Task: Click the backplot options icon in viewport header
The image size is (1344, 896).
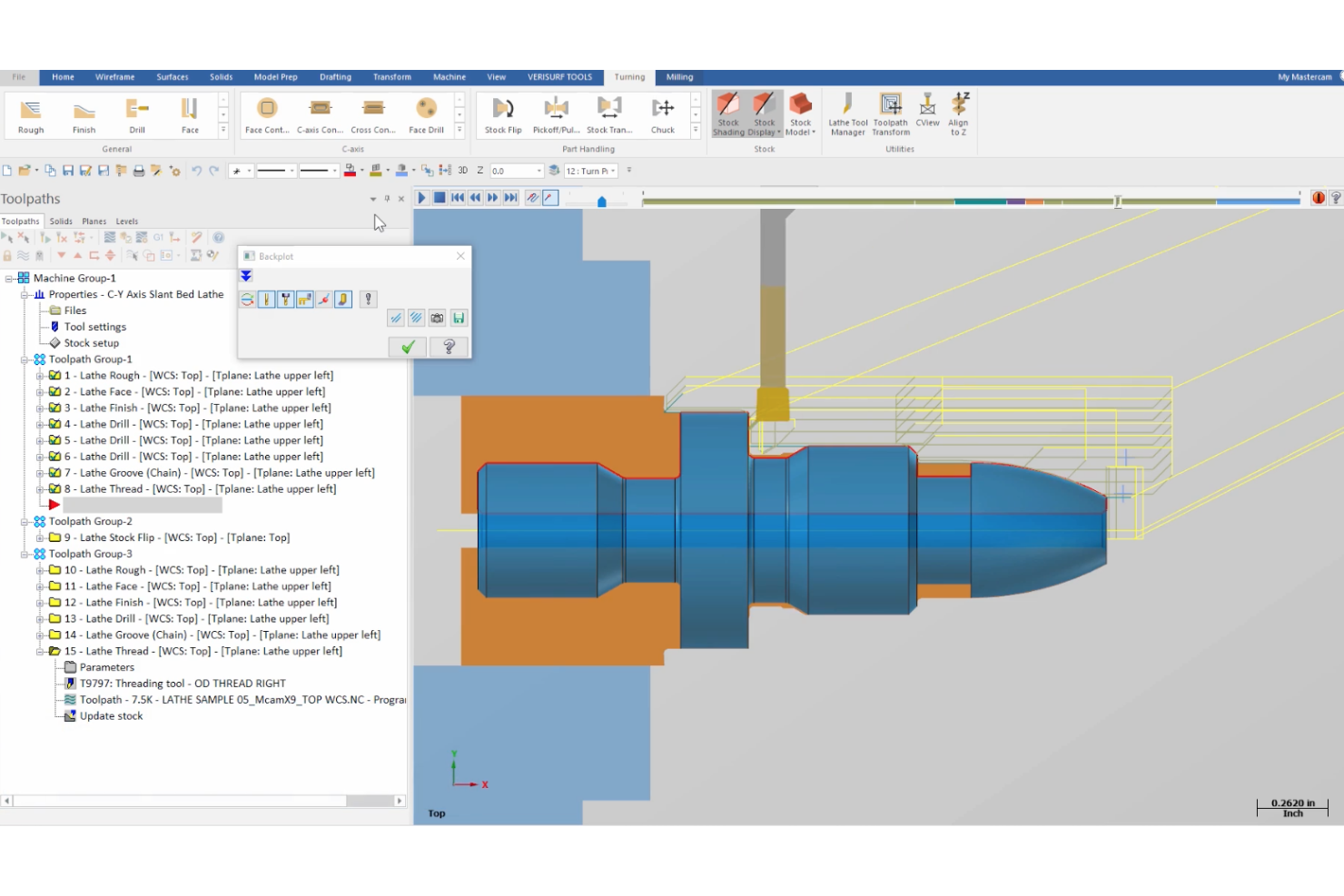Action: click(x=1336, y=197)
